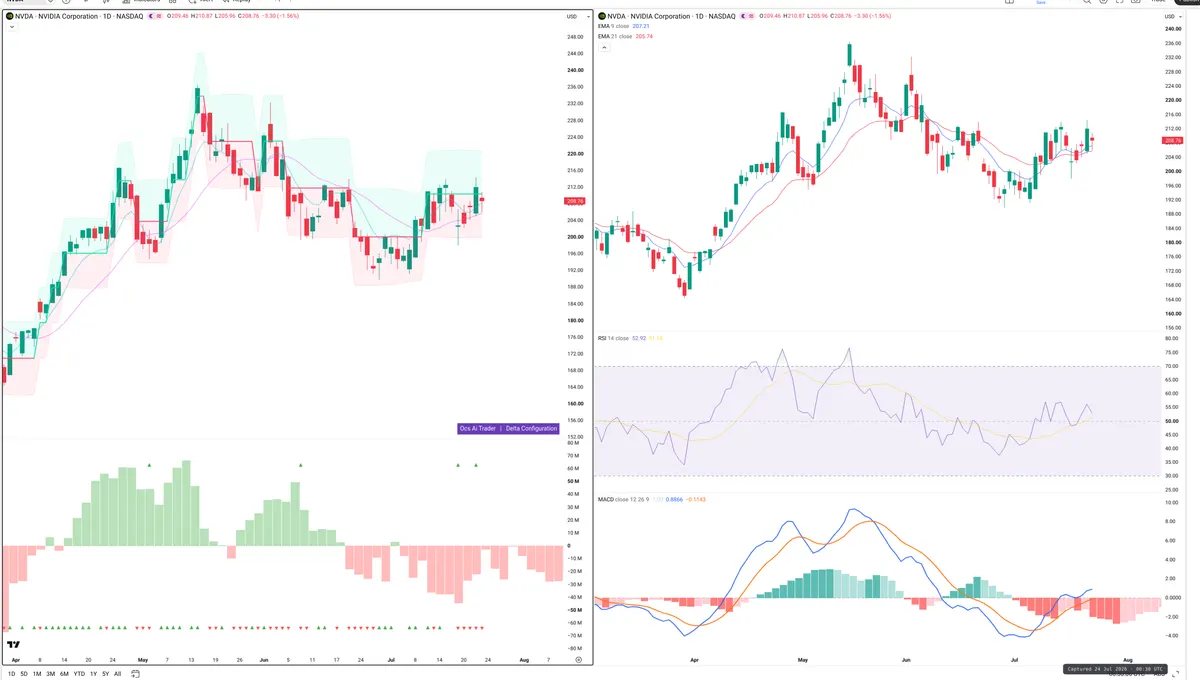
Task: Click the MACD signal value -0.1143
Action: [x=696, y=499]
